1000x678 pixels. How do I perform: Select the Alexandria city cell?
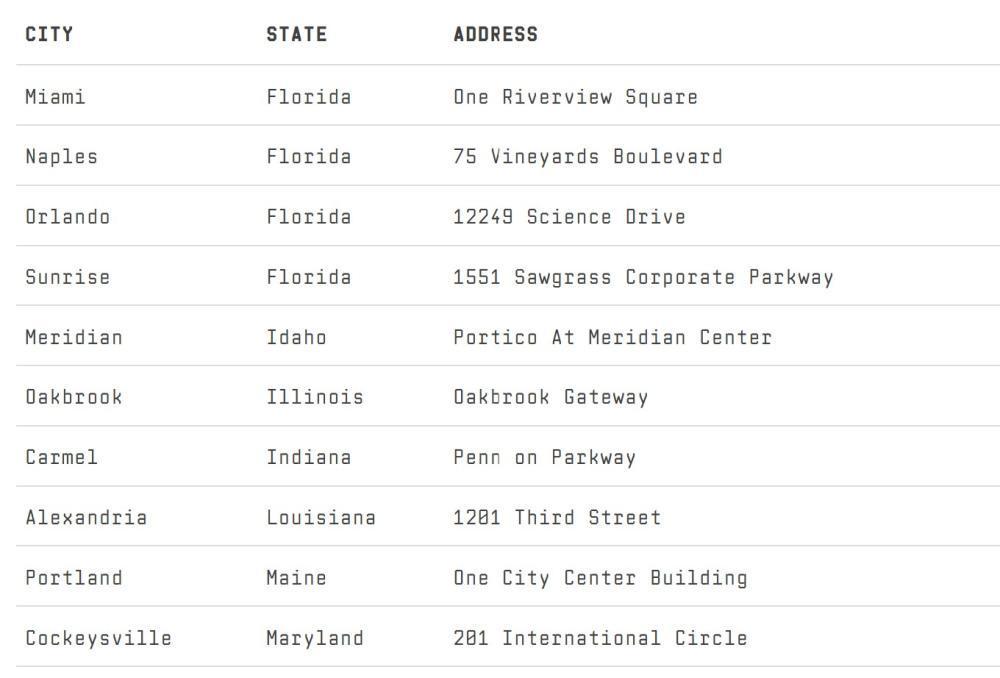tap(86, 517)
